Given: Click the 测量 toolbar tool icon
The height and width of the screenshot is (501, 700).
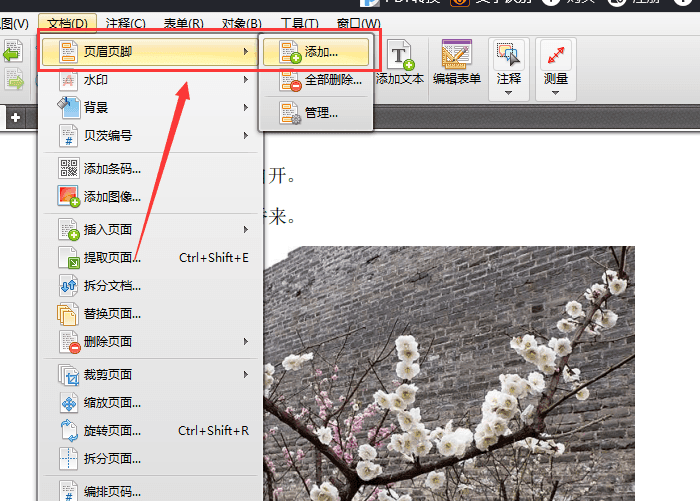Looking at the screenshot, I should [556, 54].
